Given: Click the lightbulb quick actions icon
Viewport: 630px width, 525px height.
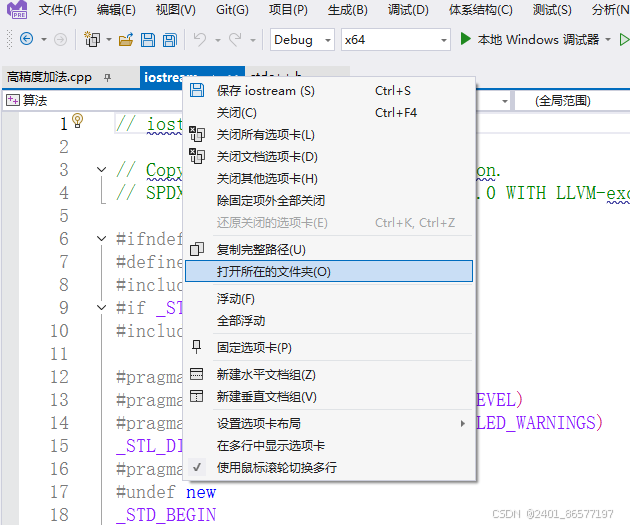Looking at the screenshot, I should 77,121.
